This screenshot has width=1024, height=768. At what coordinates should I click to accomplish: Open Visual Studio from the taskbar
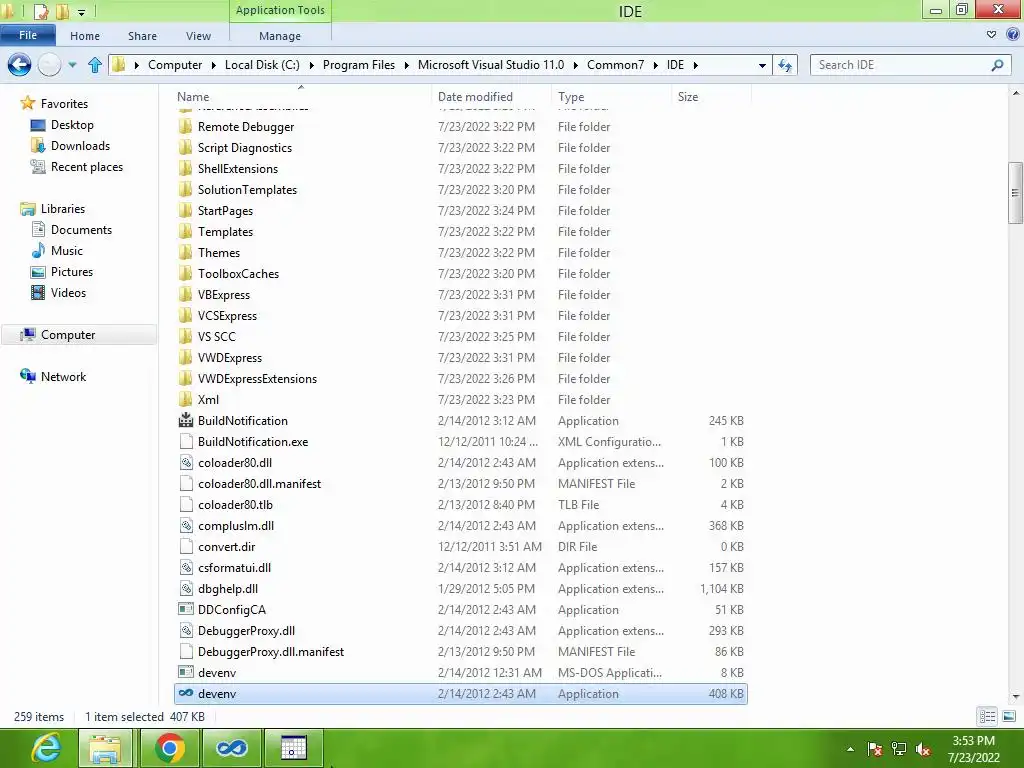click(x=232, y=748)
